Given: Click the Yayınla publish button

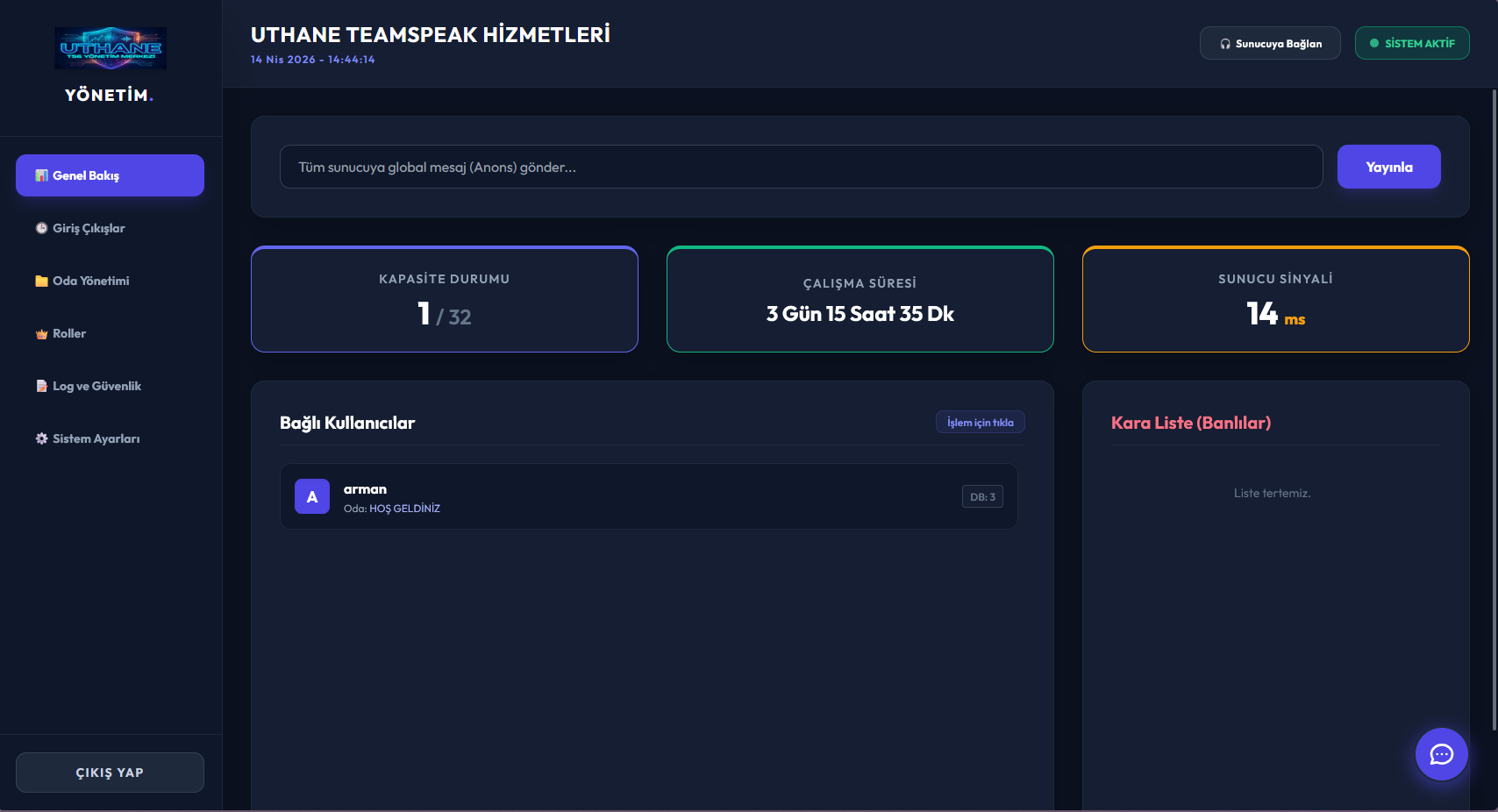Looking at the screenshot, I should pyautogui.click(x=1389, y=167).
